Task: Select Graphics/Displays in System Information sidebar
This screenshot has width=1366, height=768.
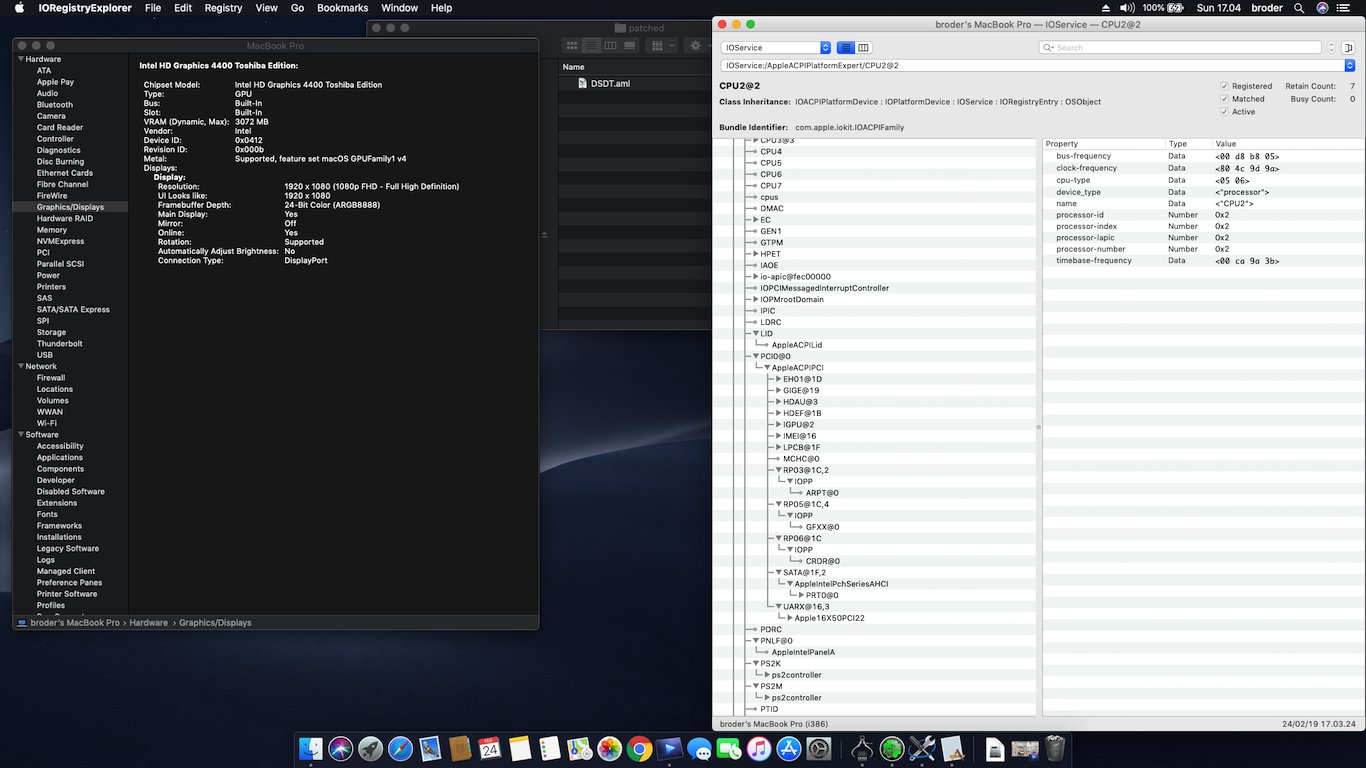Action: point(70,207)
